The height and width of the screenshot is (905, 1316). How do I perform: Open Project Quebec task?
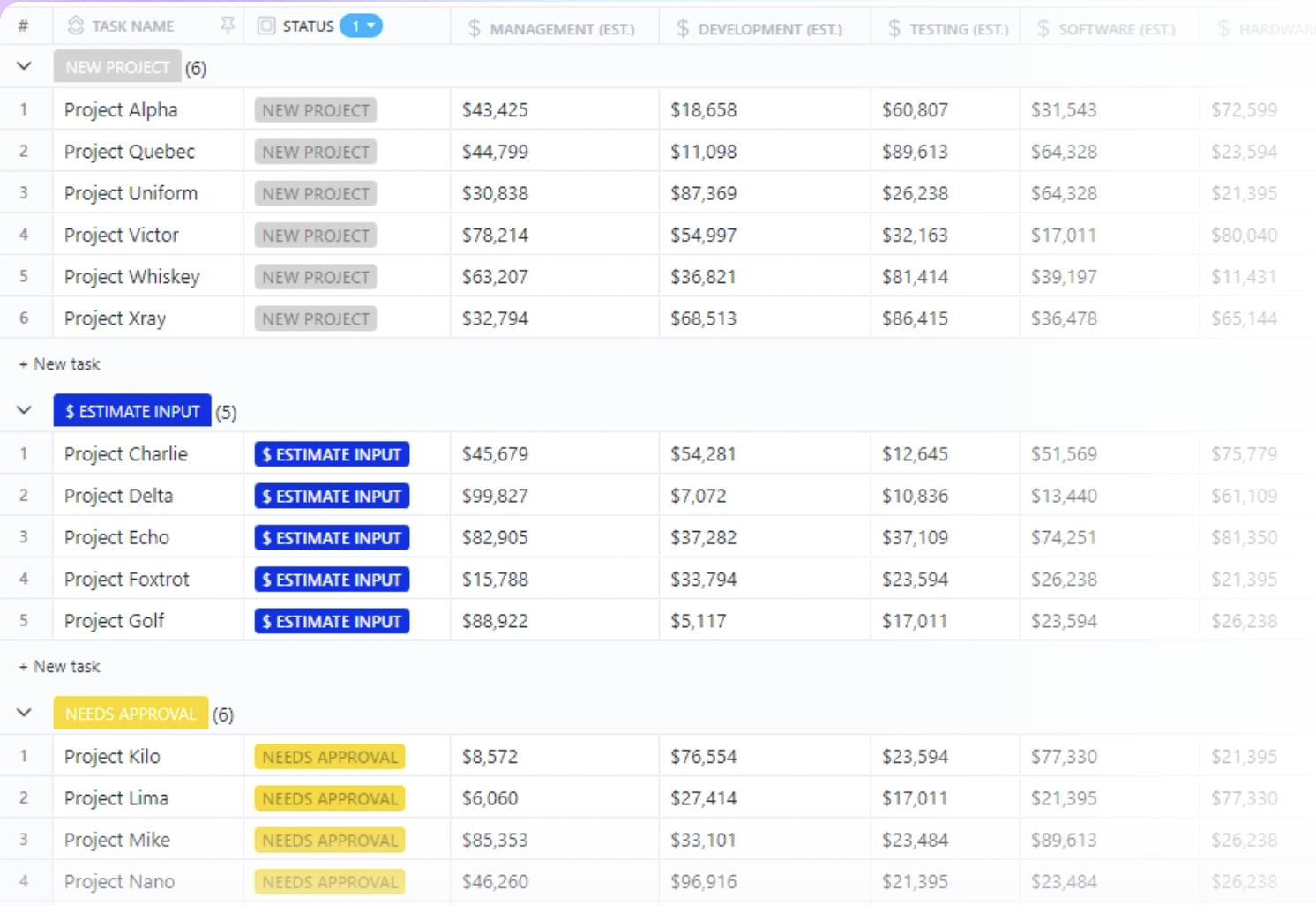coord(130,151)
